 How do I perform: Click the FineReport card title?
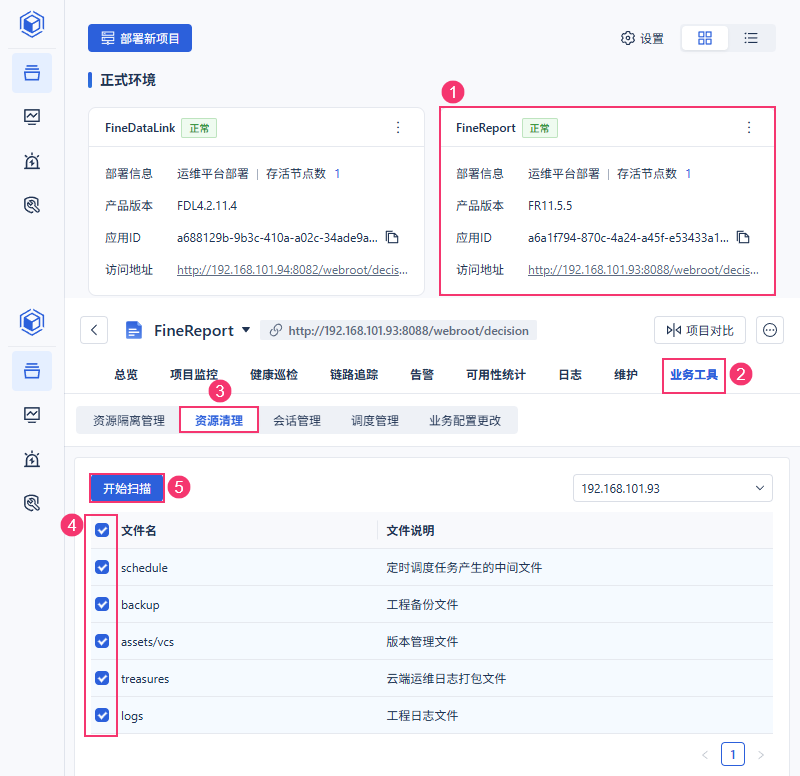pos(486,128)
